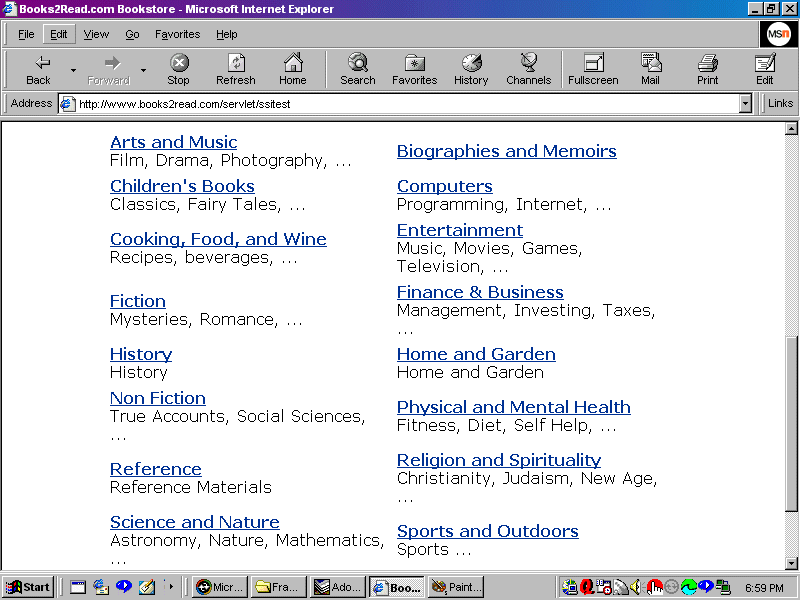Open Science and Nature link
The height and width of the screenshot is (600, 800).
click(x=194, y=522)
